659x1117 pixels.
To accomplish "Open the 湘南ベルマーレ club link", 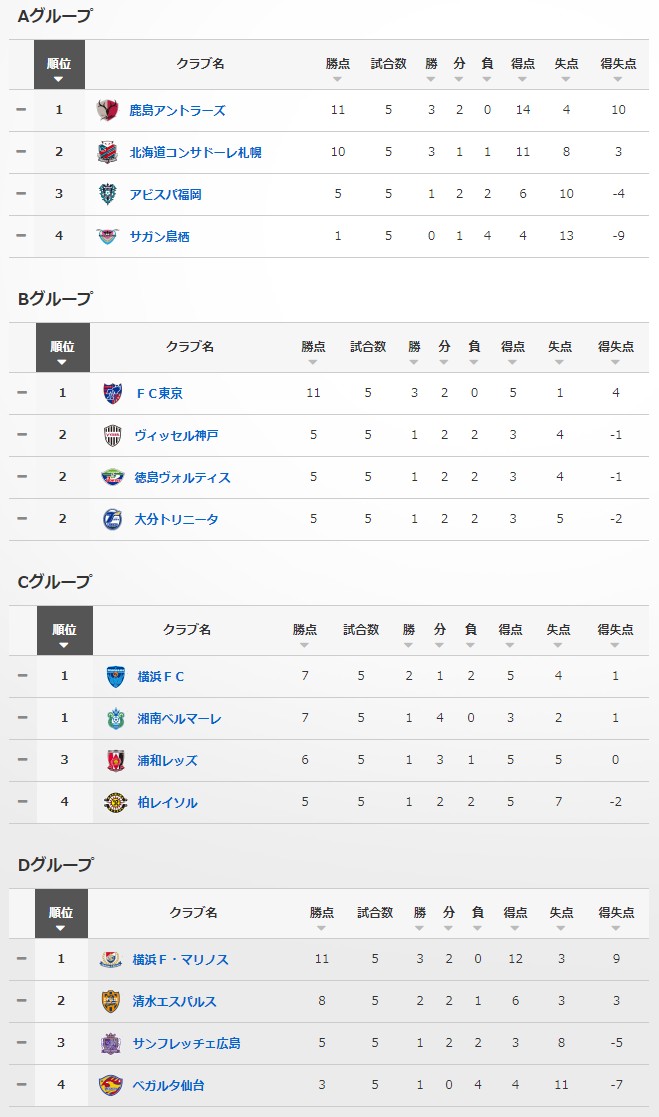I will click(180, 718).
